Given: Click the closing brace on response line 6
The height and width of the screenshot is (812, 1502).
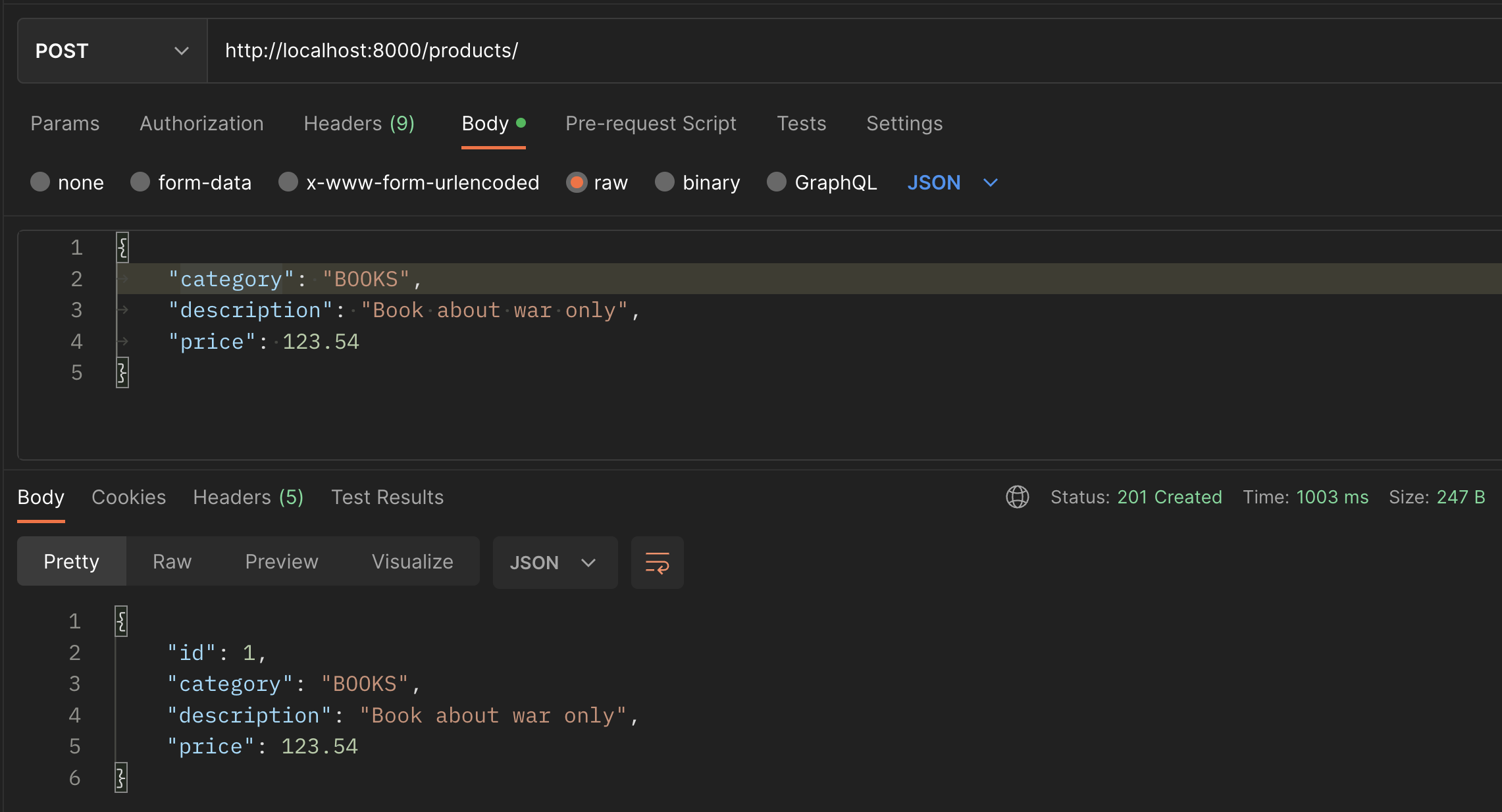Looking at the screenshot, I should coord(121,778).
